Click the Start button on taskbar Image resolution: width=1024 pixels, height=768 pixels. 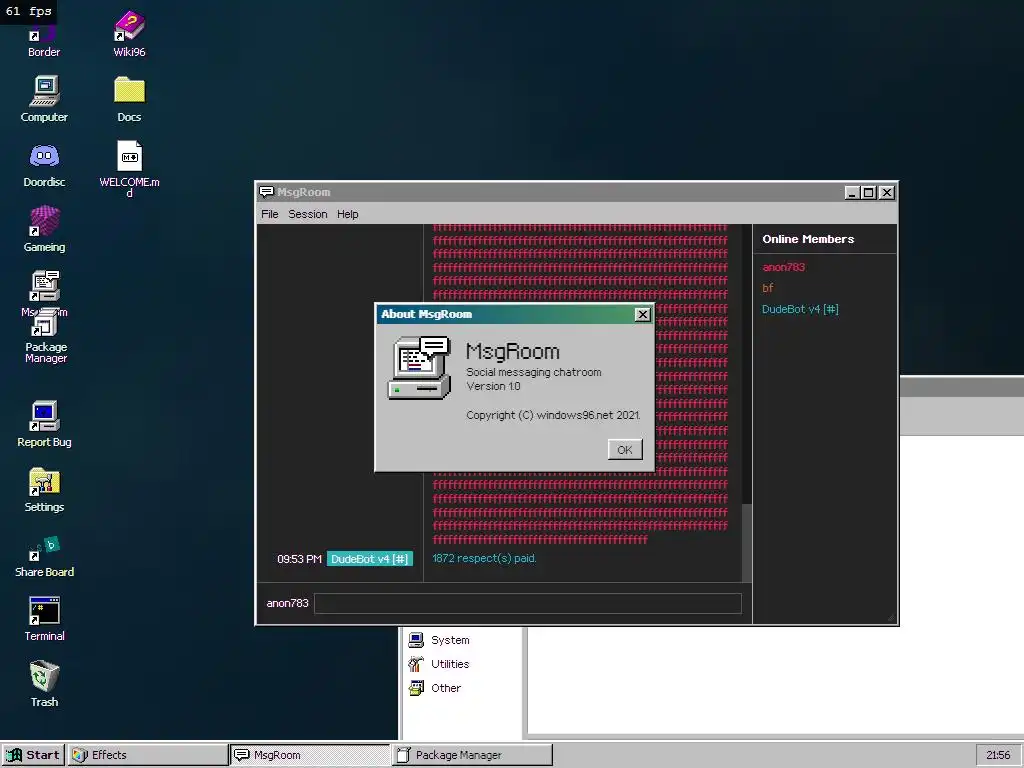[x=33, y=755]
